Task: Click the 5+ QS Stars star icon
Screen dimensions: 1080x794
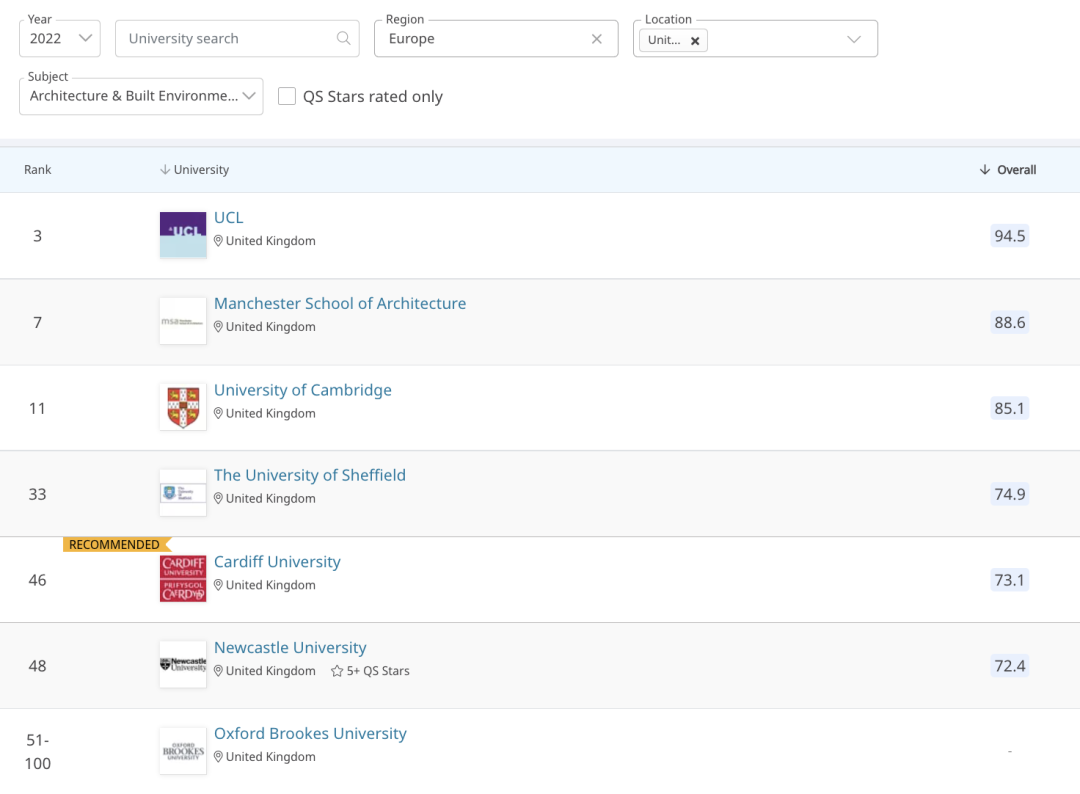Action: [x=337, y=671]
